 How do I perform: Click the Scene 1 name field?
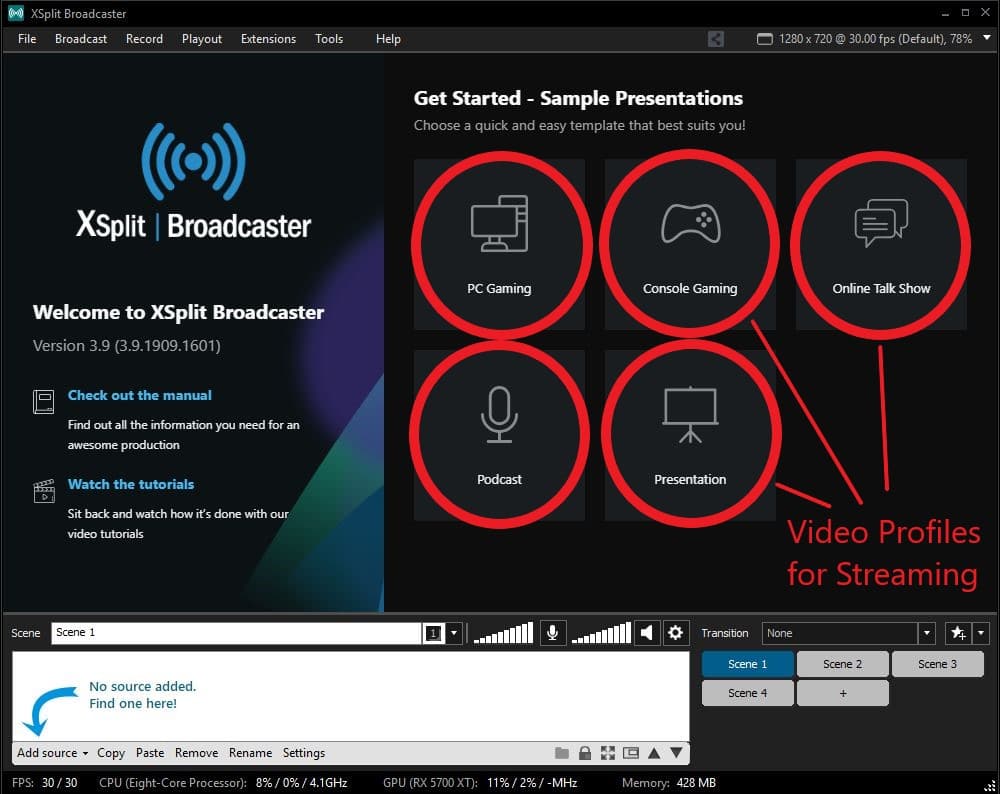coord(235,633)
